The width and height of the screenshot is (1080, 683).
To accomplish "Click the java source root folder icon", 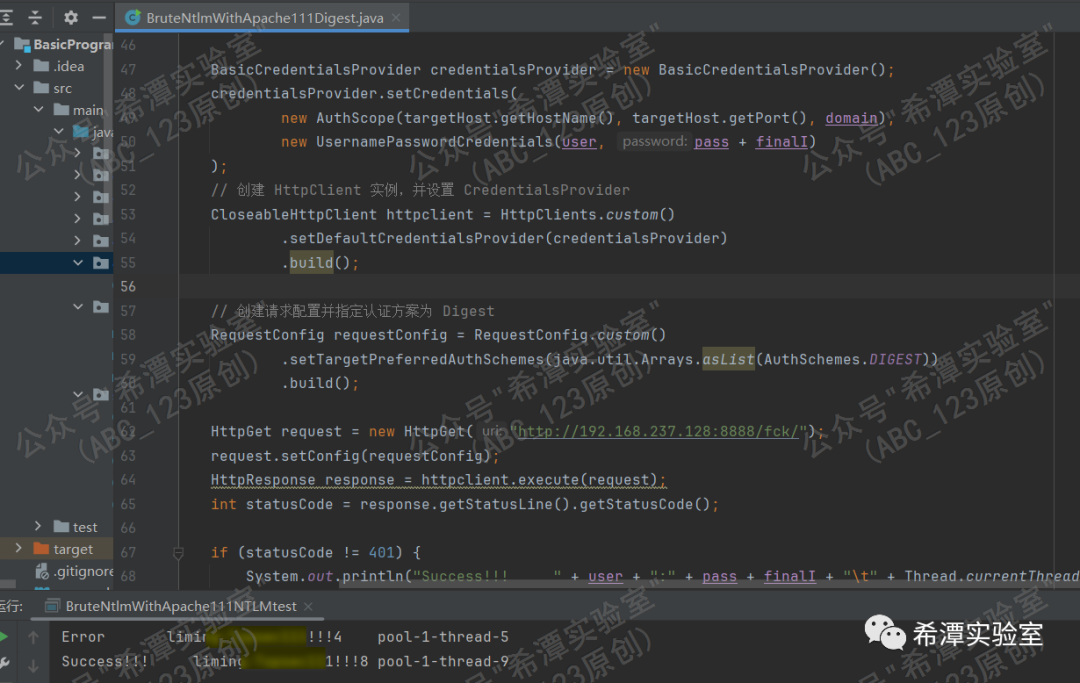I will point(82,132).
